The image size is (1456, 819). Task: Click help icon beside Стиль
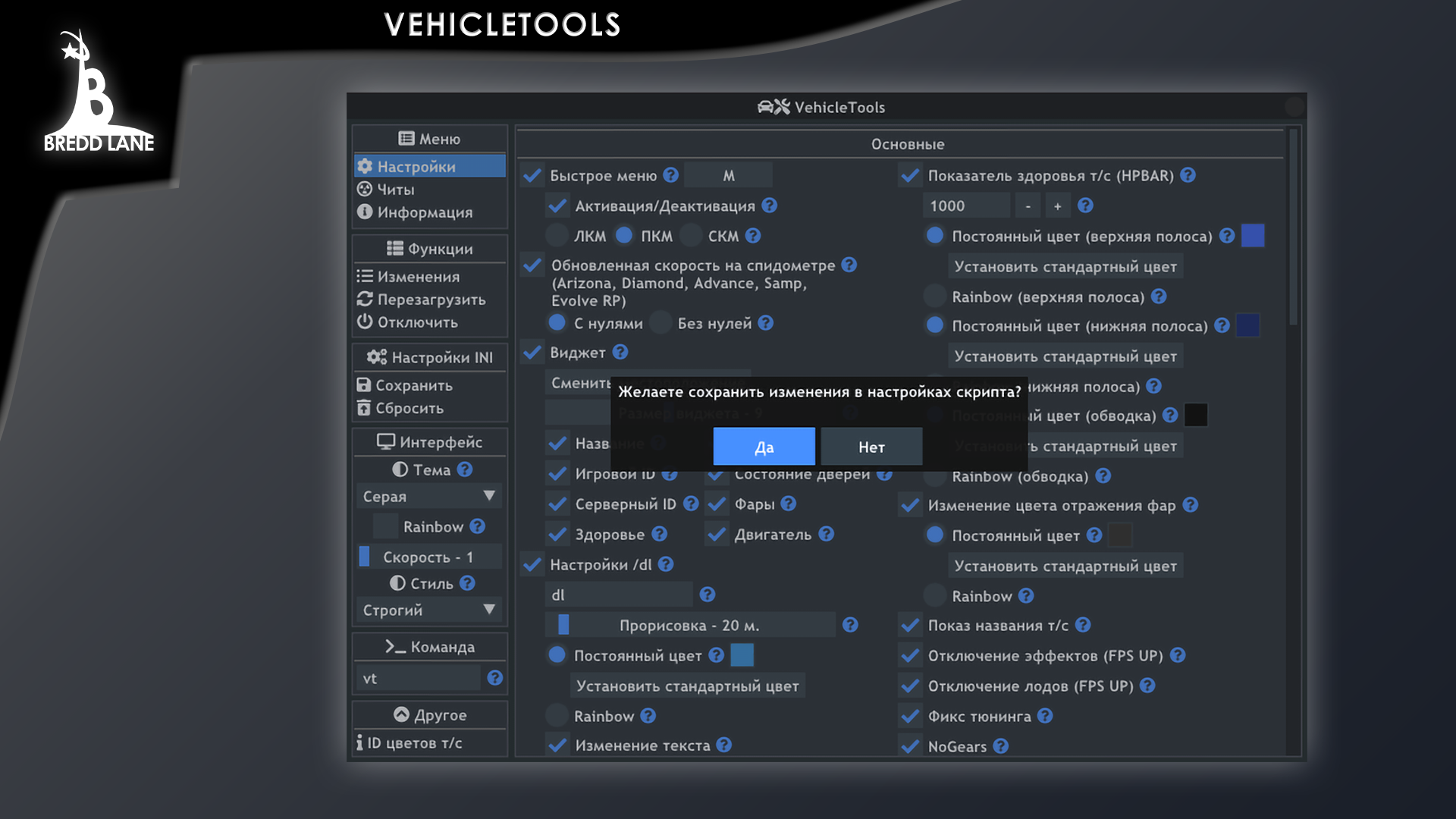click(x=466, y=583)
